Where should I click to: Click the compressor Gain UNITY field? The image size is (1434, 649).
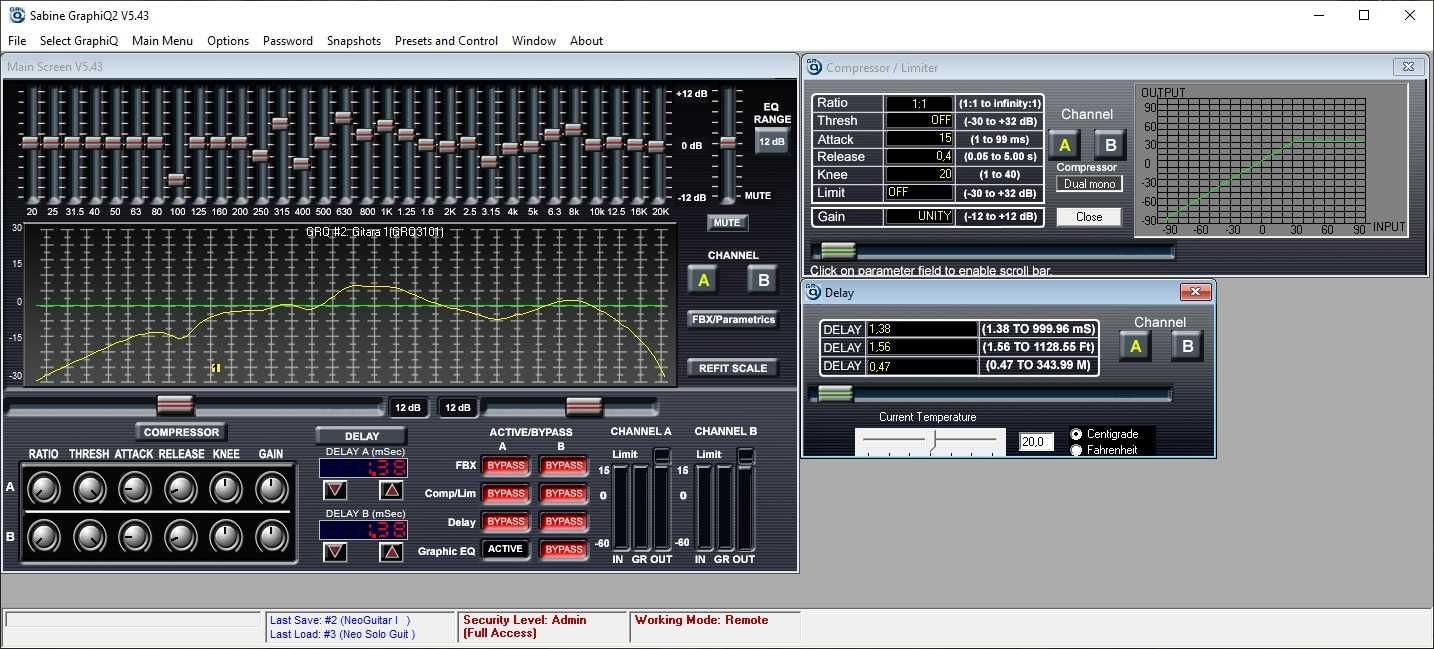(x=918, y=216)
